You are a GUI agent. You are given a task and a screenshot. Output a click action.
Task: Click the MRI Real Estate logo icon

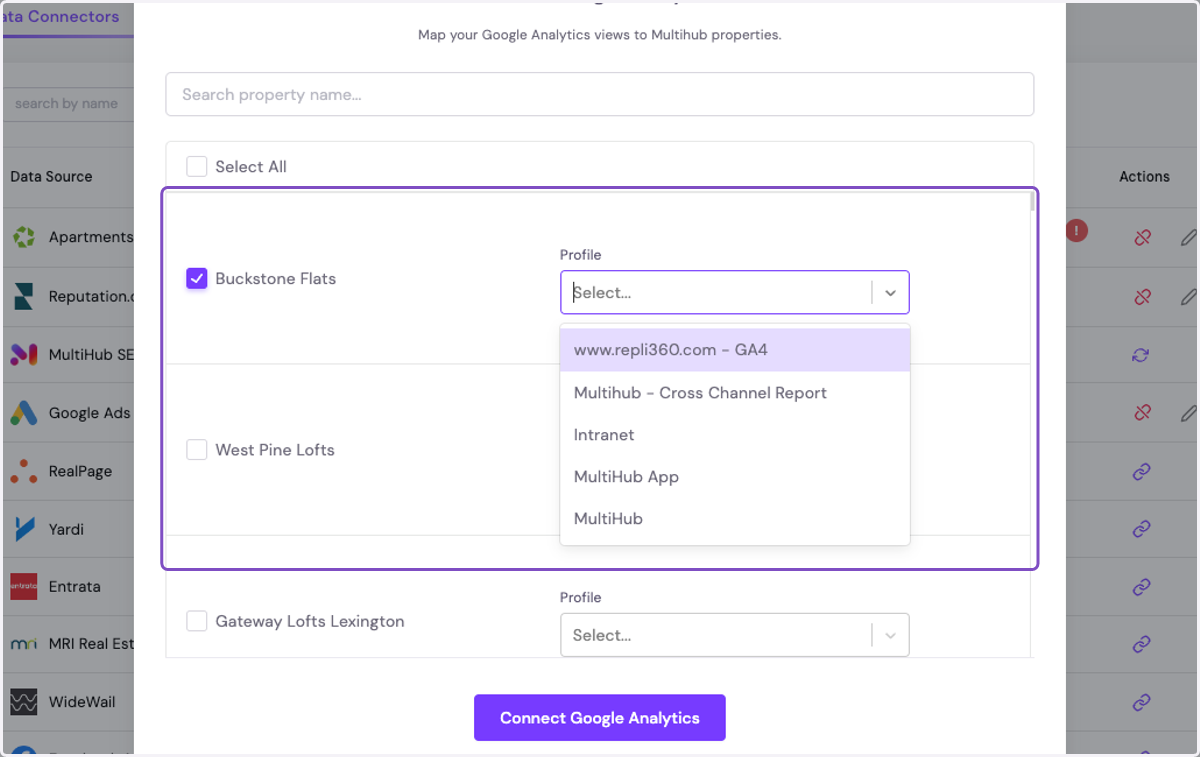23,644
